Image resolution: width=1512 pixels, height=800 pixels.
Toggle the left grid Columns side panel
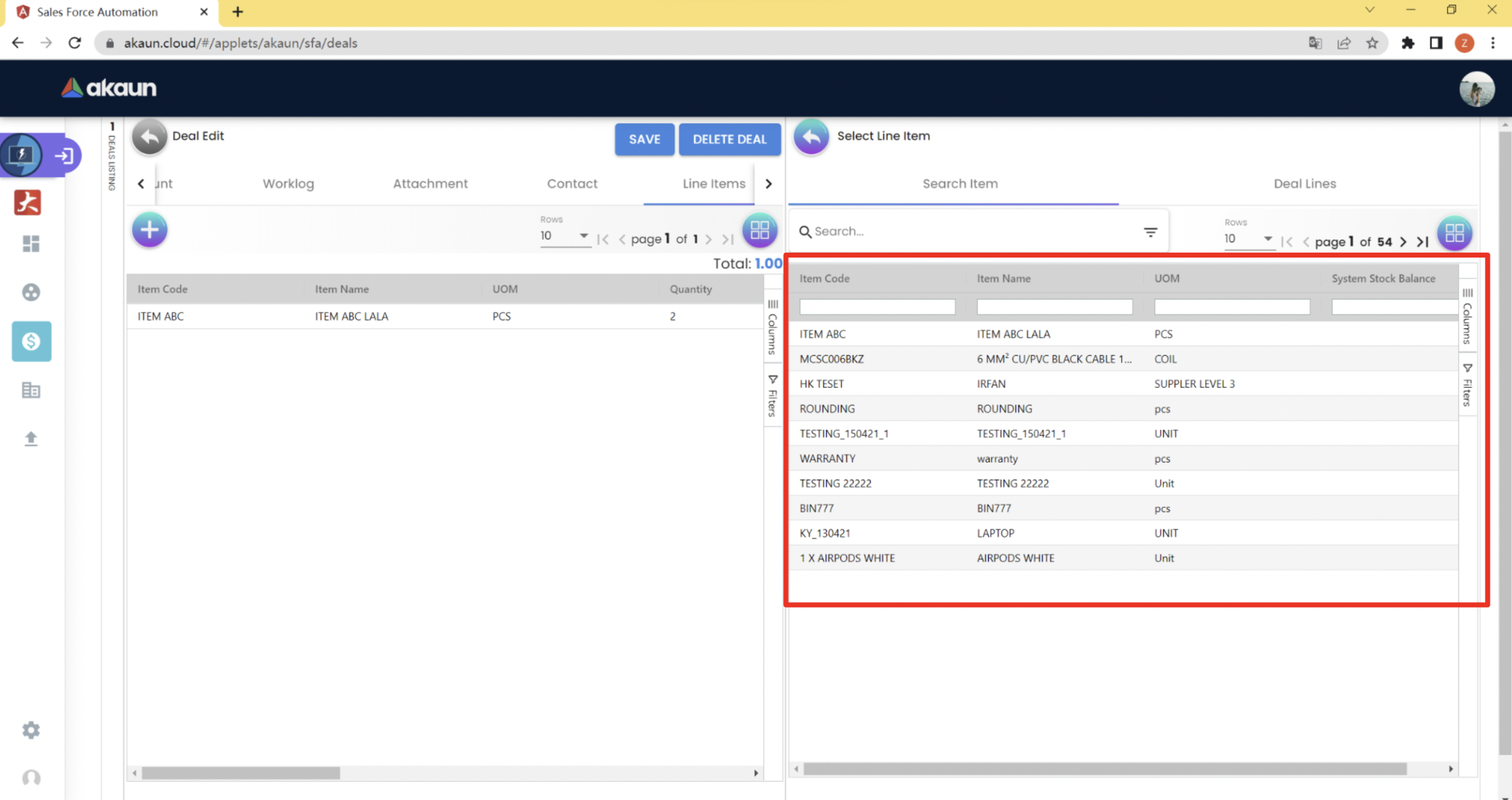772,327
